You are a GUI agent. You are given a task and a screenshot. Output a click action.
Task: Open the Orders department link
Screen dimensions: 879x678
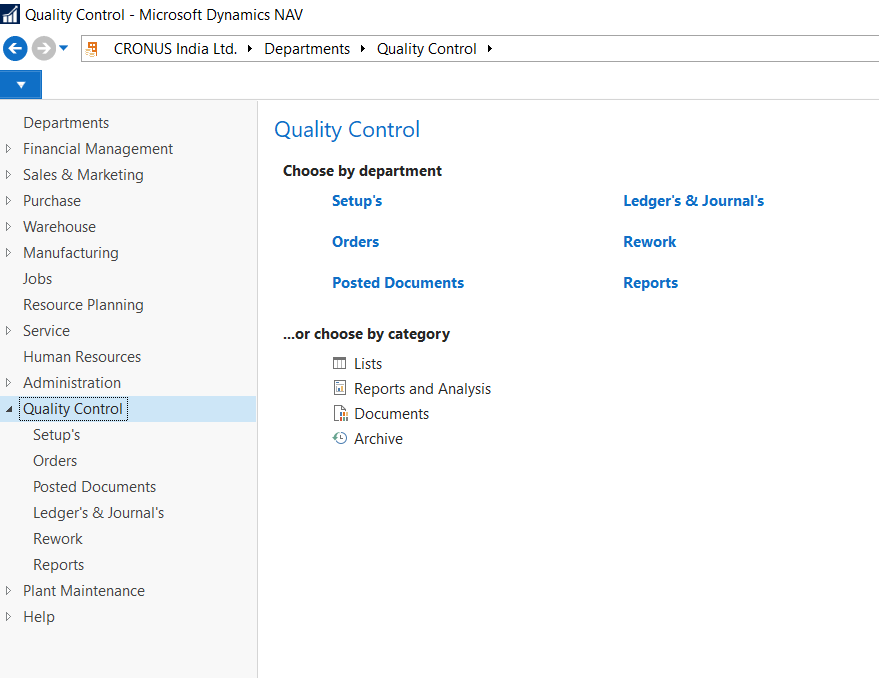[355, 242]
